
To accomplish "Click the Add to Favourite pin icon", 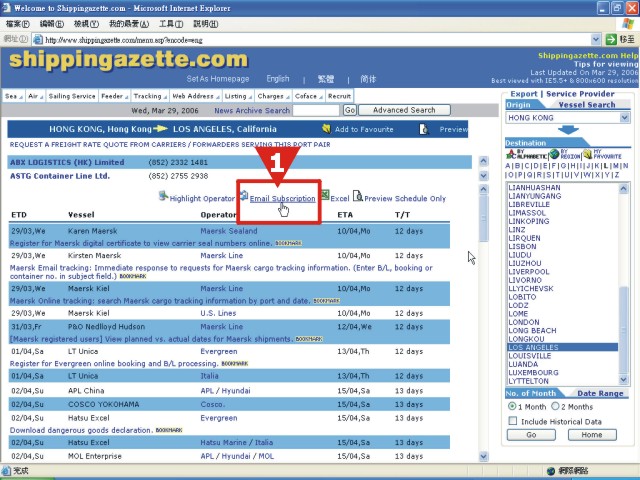I will tap(326, 129).
